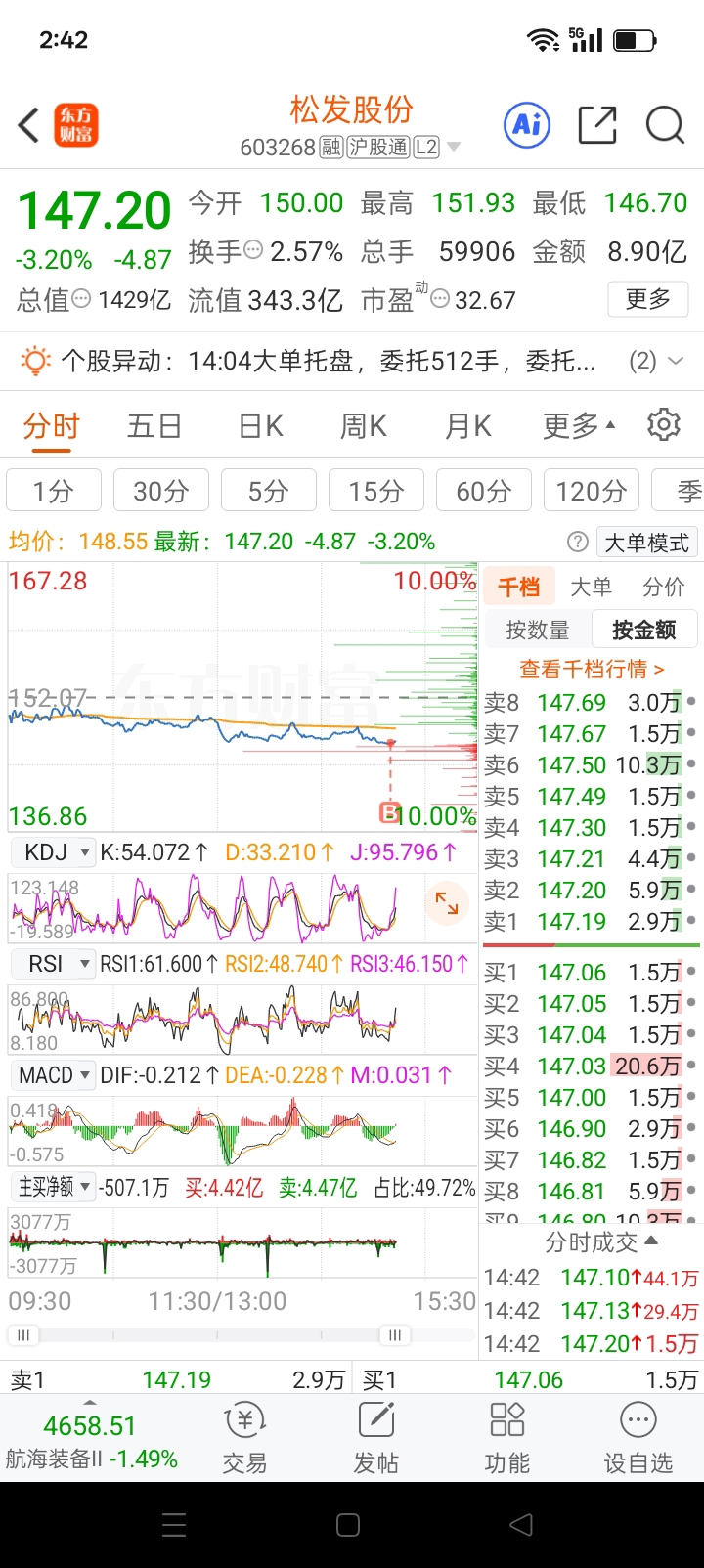Open 功能 functions icon
The width and height of the screenshot is (704, 1568).
coord(507,1438)
